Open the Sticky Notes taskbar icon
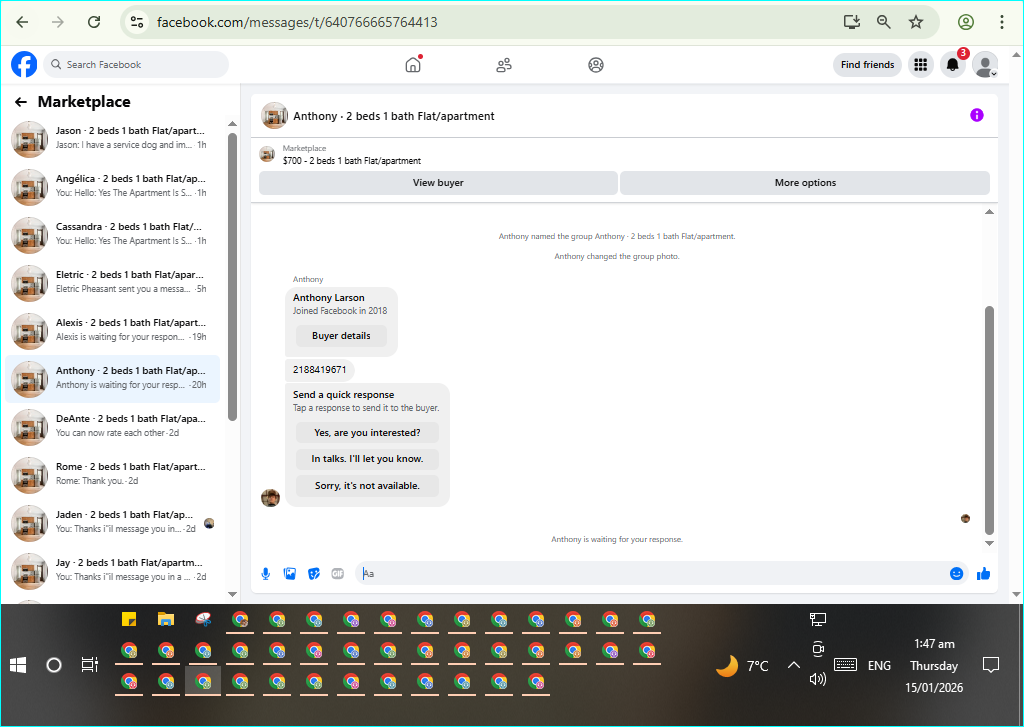The width and height of the screenshot is (1024, 727). [x=129, y=619]
